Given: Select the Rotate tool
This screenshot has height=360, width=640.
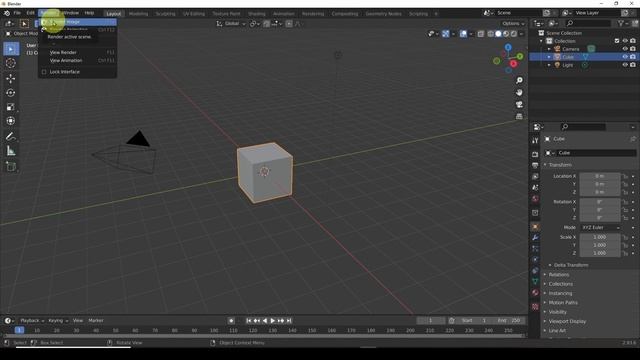Looking at the screenshot, I should pos(11,93).
